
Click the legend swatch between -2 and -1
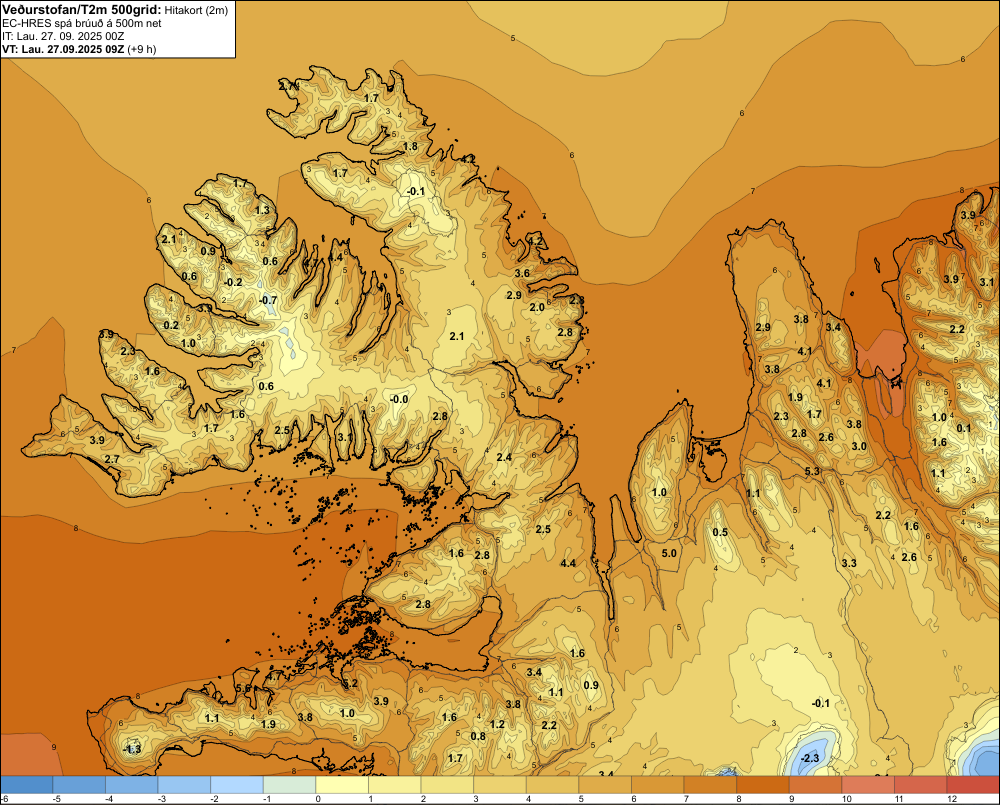(x=237, y=785)
